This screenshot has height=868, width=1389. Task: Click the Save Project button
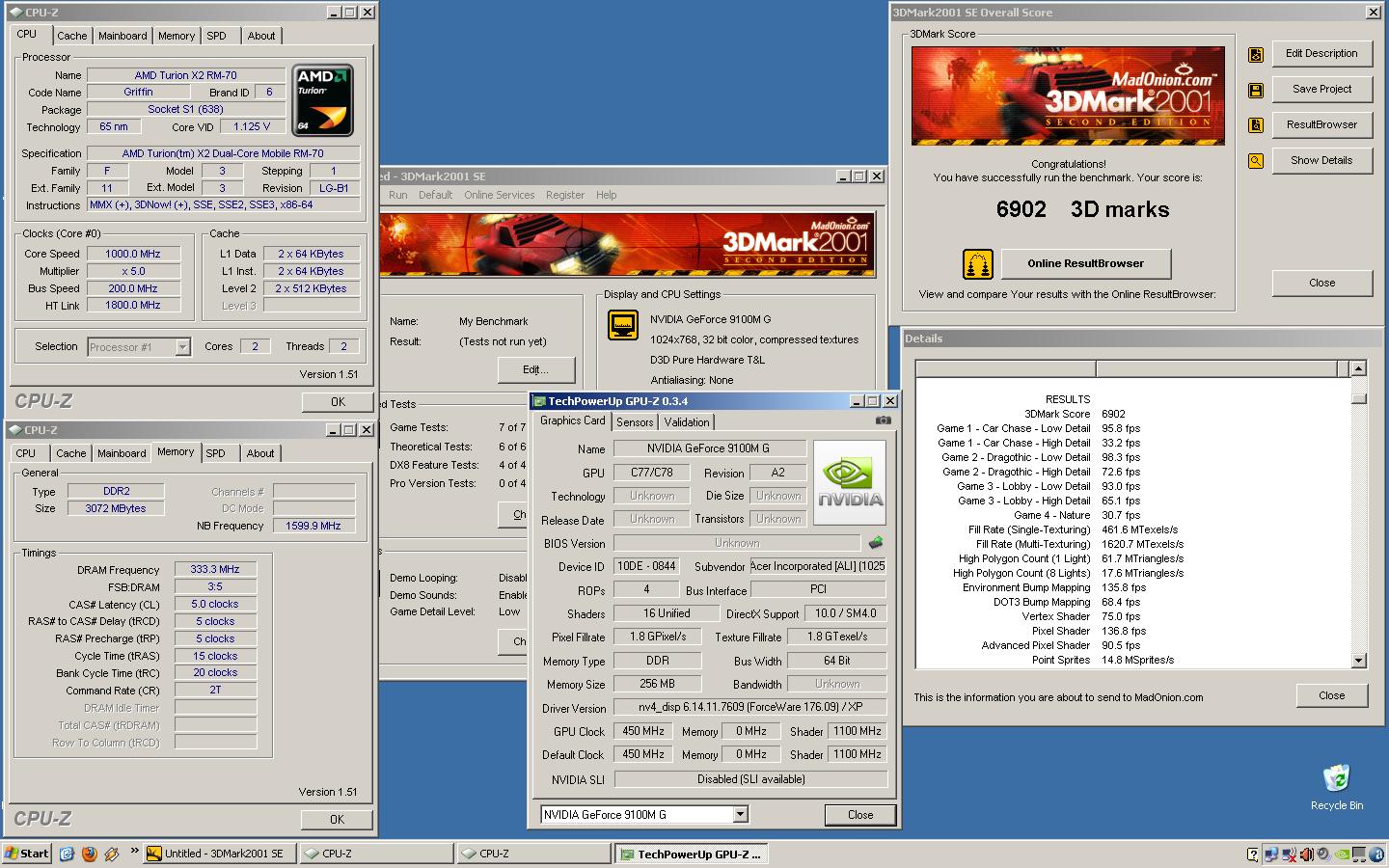click(1321, 90)
